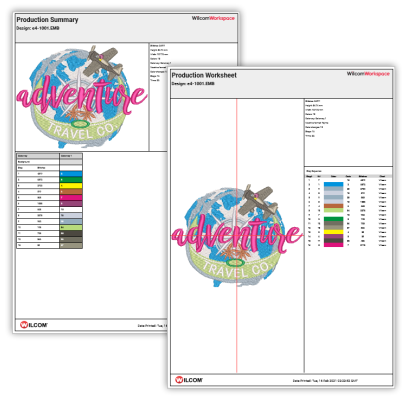
Task: Select the airplane in the Production Summary design
Action: point(103,61)
